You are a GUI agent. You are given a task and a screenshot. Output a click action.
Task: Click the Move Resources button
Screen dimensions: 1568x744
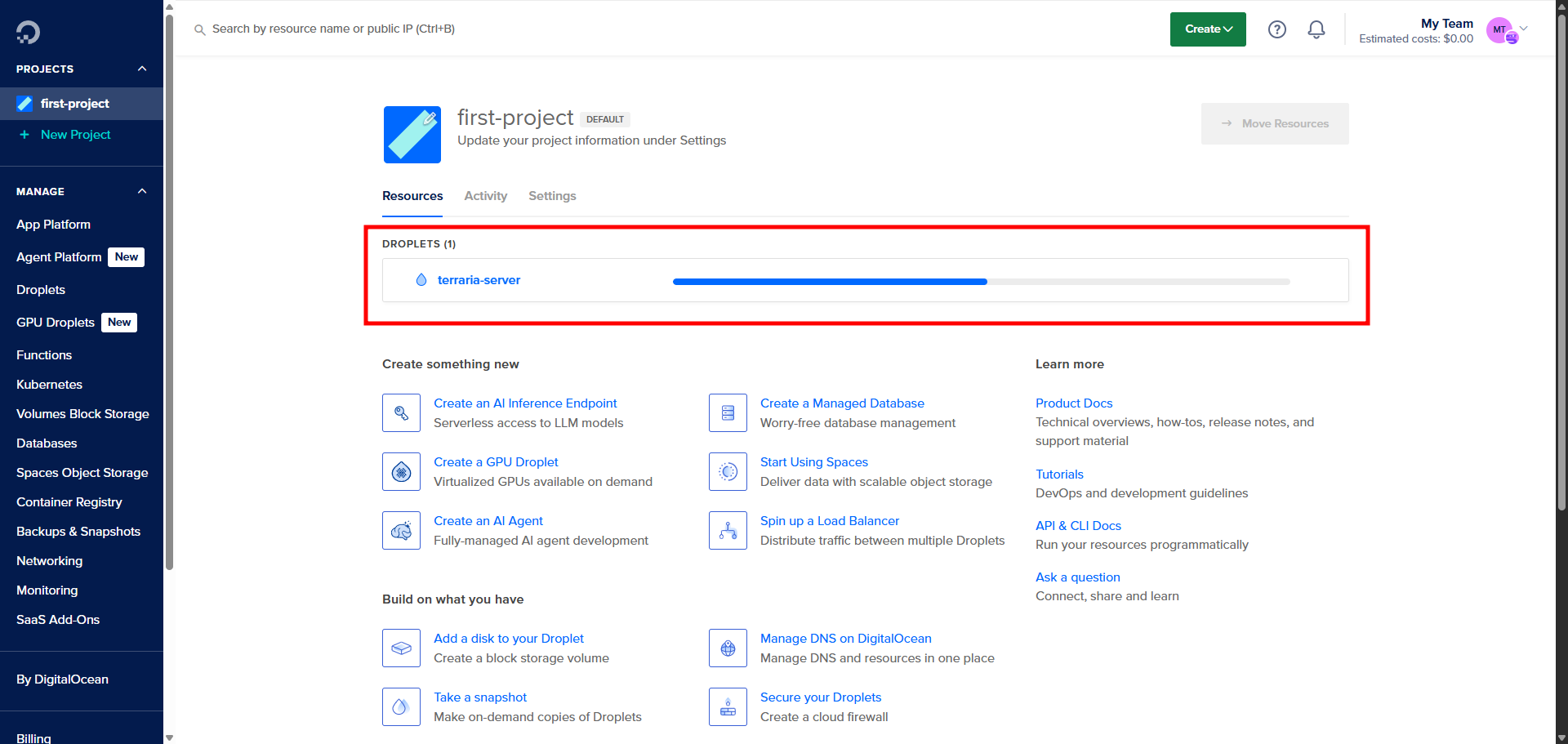[1275, 123]
